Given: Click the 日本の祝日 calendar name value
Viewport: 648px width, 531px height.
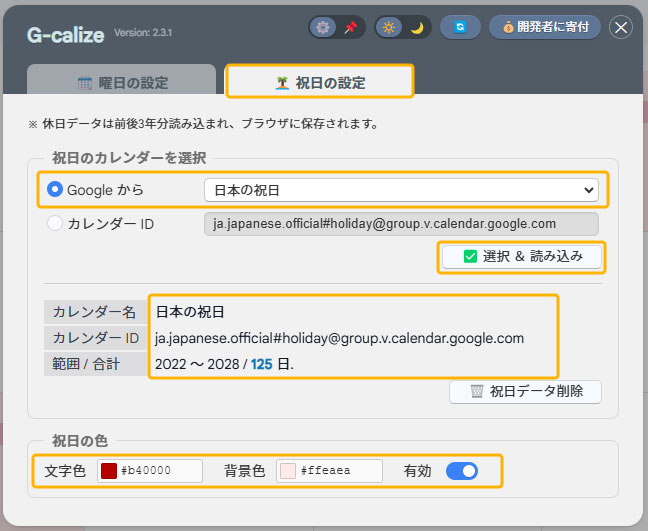Looking at the screenshot, I should pyautogui.click(x=190, y=312).
